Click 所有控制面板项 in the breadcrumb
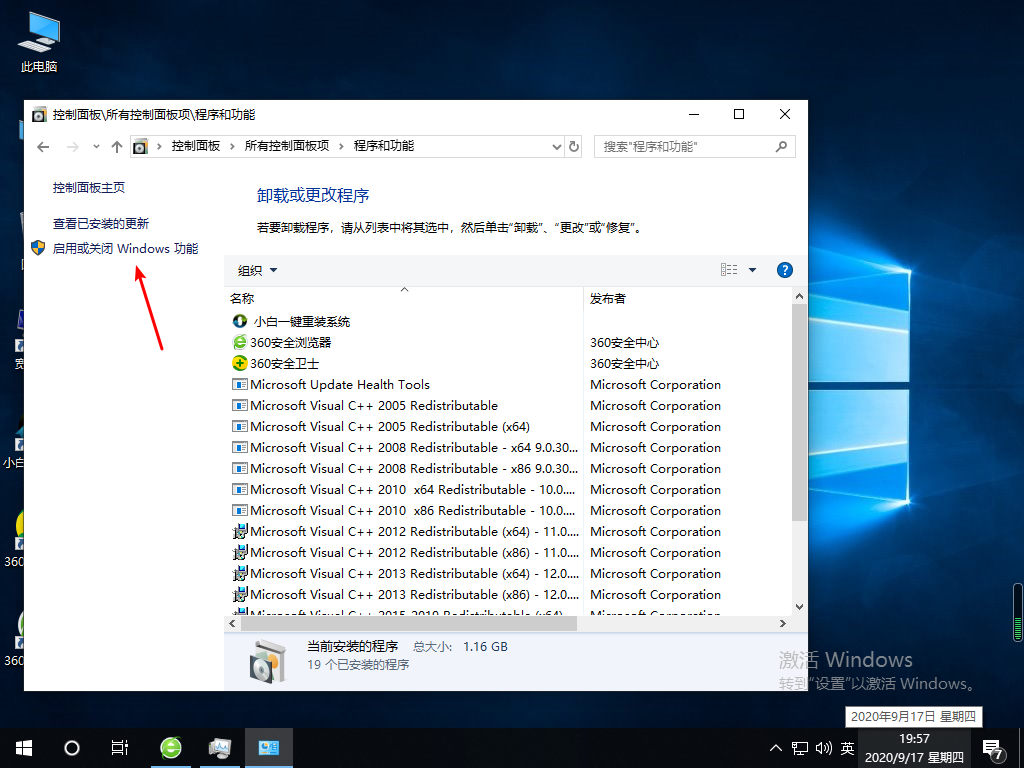Screen dimensions: 1024x768 click(287, 146)
